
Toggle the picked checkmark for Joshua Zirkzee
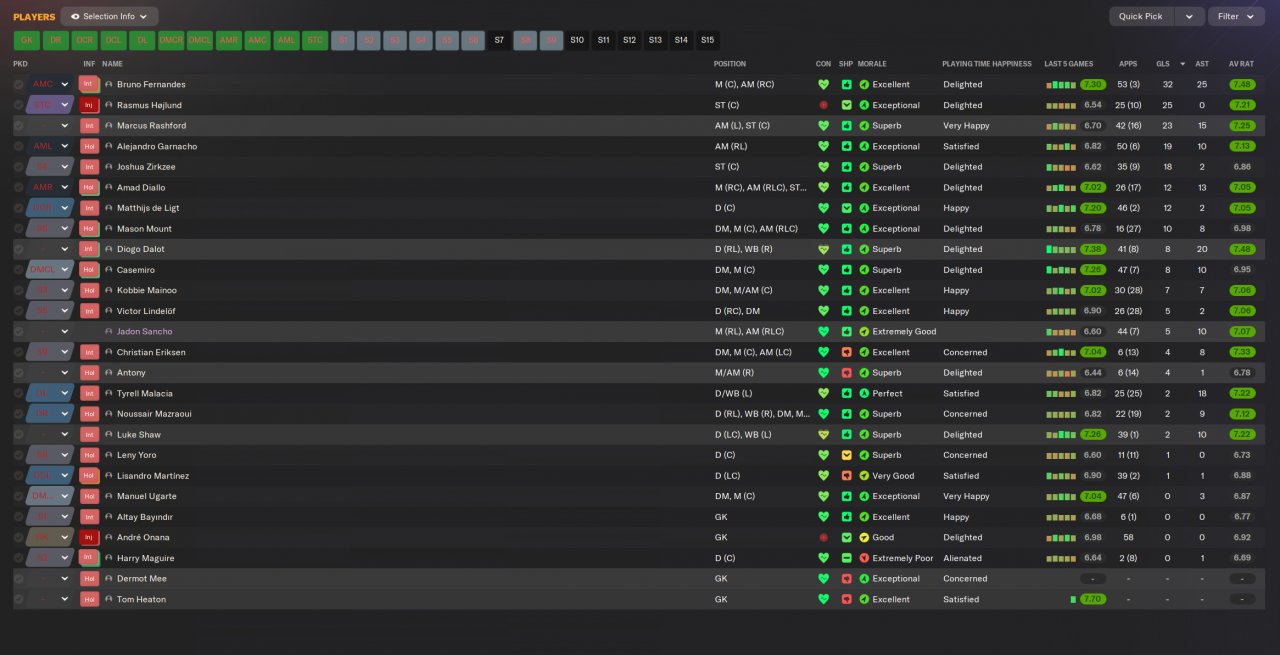pos(18,167)
